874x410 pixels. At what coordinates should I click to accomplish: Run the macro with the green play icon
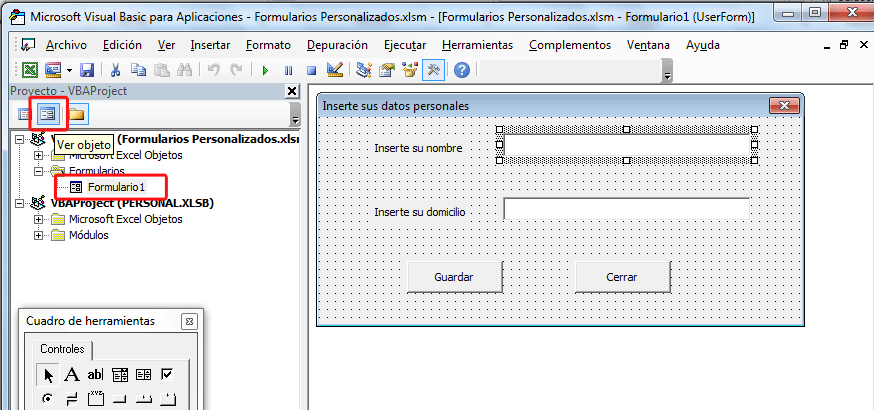point(265,71)
